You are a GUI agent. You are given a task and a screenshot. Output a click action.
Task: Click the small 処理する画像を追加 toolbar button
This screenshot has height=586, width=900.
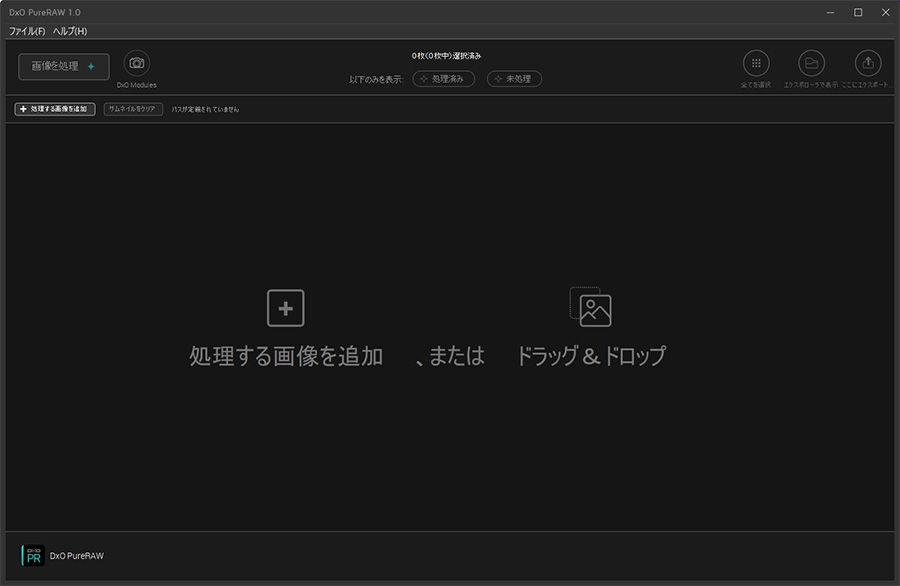[55, 109]
